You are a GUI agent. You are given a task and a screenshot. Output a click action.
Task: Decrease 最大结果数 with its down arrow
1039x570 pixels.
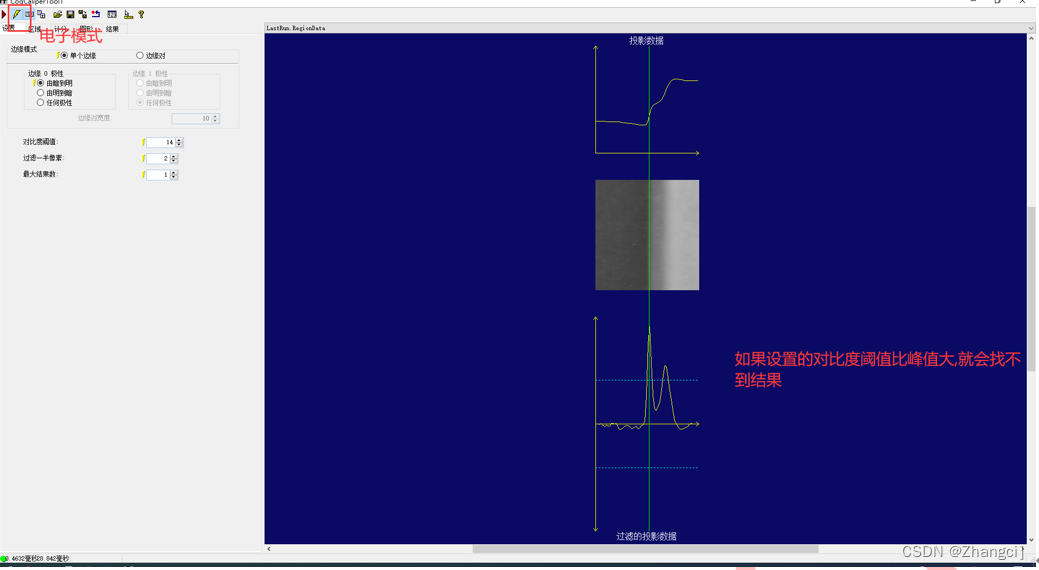click(174, 177)
